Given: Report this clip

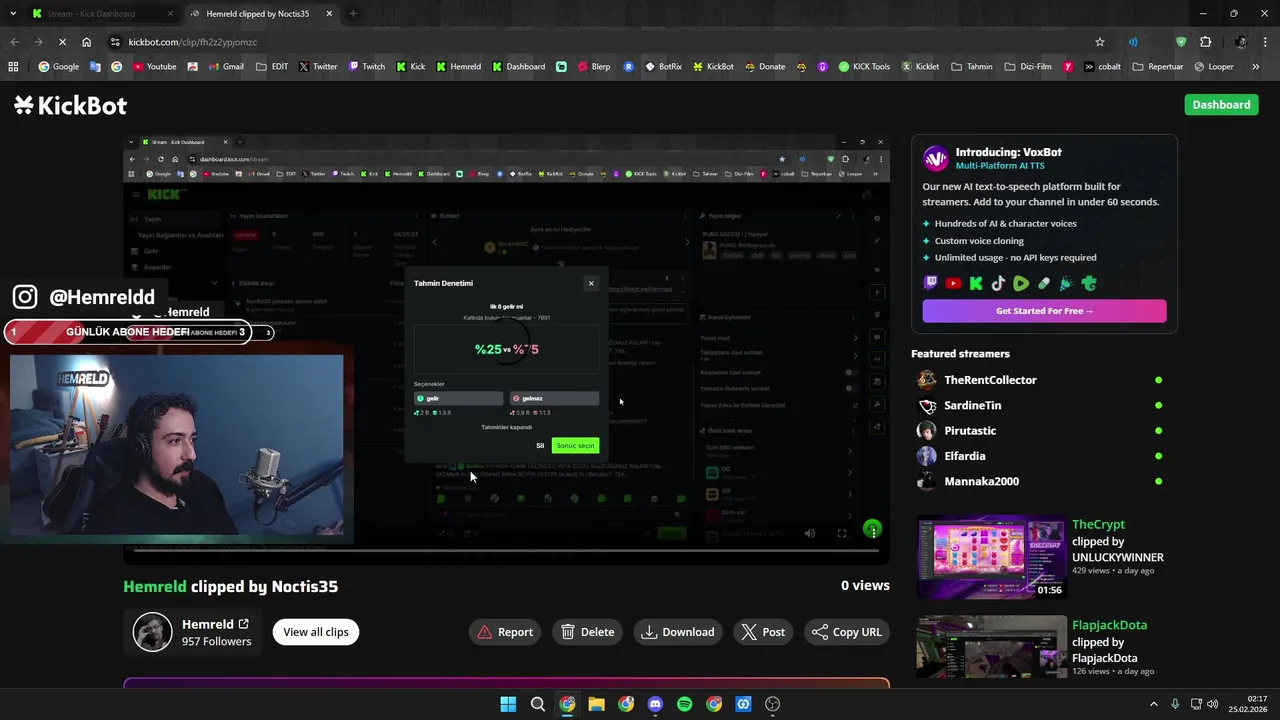Looking at the screenshot, I should coord(505,632).
